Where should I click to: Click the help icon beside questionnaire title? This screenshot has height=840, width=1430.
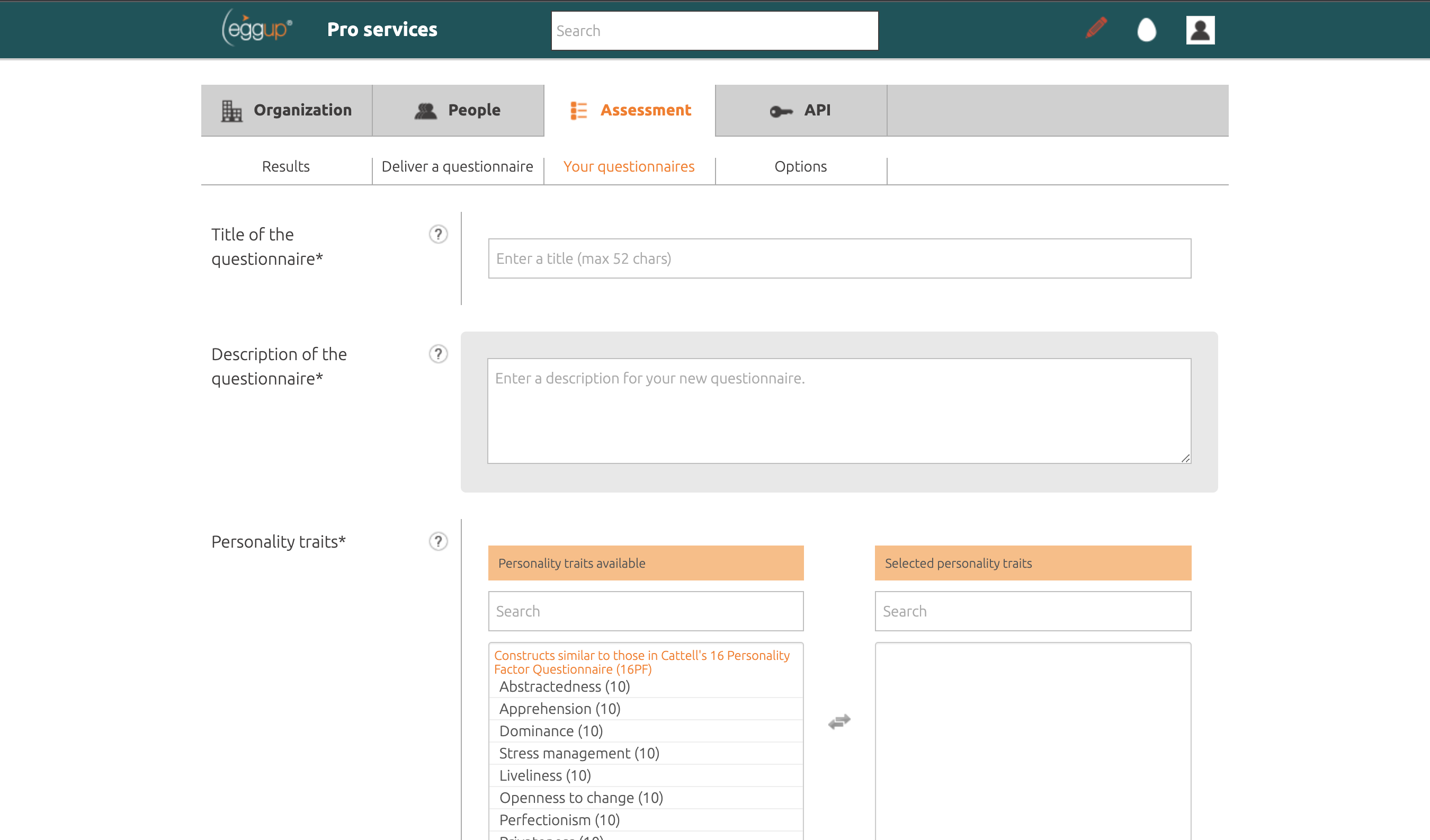tap(437, 234)
